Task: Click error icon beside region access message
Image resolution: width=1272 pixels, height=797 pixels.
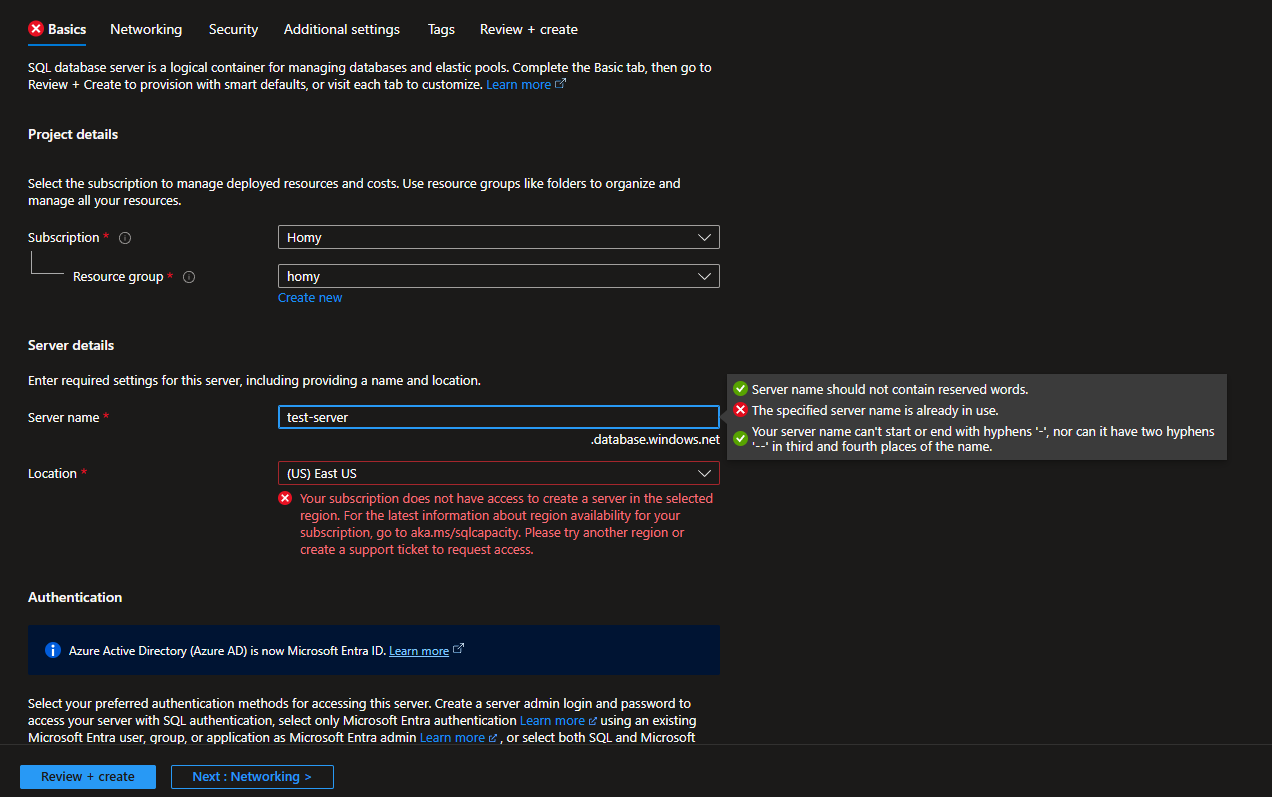Action: [285, 497]
